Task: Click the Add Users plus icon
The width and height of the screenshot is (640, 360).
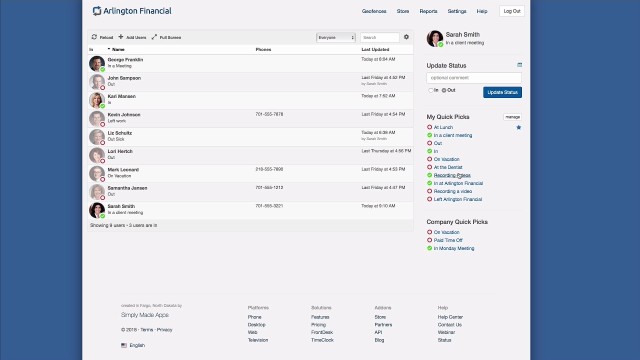Action: [x=121, y=37]
